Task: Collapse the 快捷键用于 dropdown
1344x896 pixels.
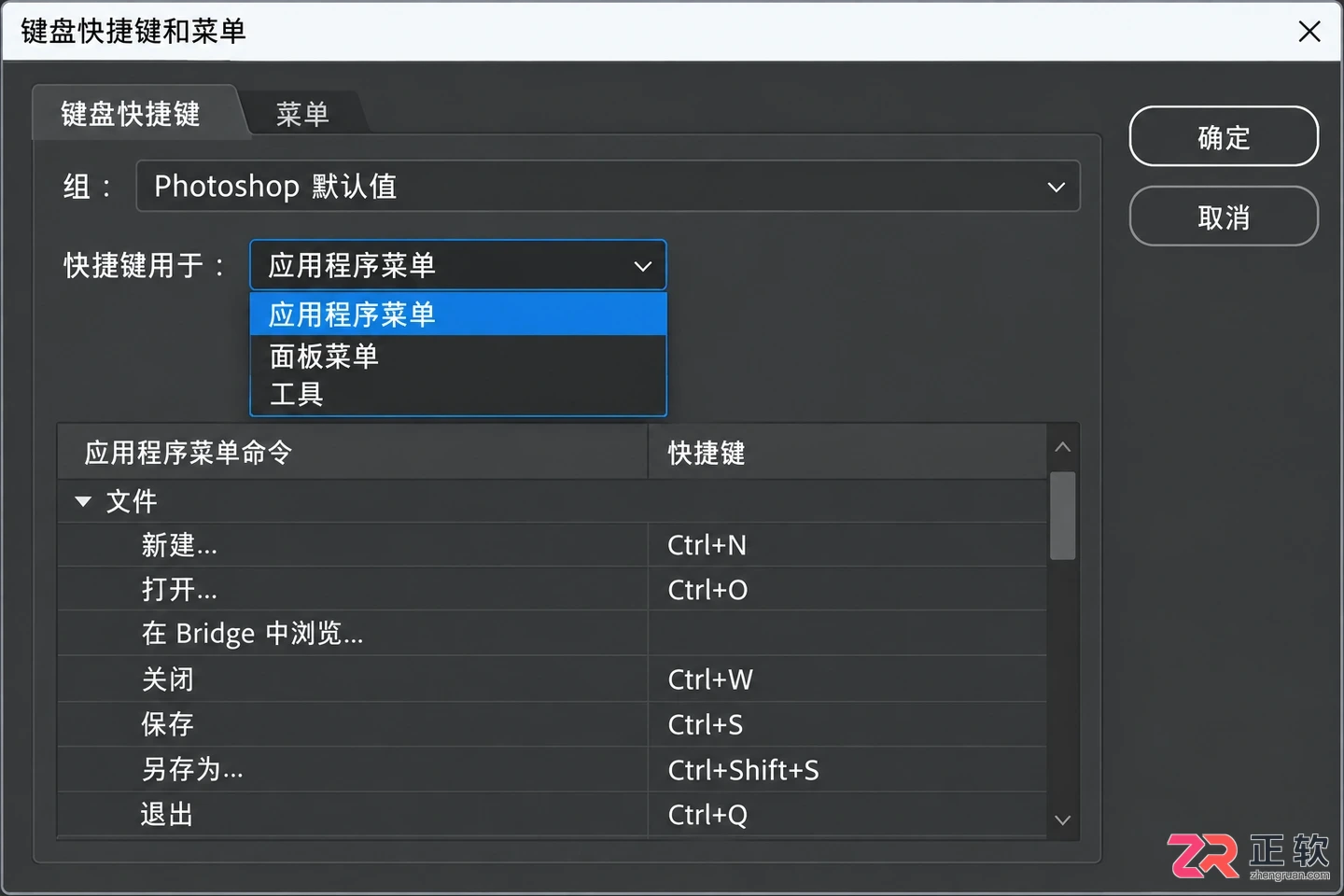Action: coord(458,265)
